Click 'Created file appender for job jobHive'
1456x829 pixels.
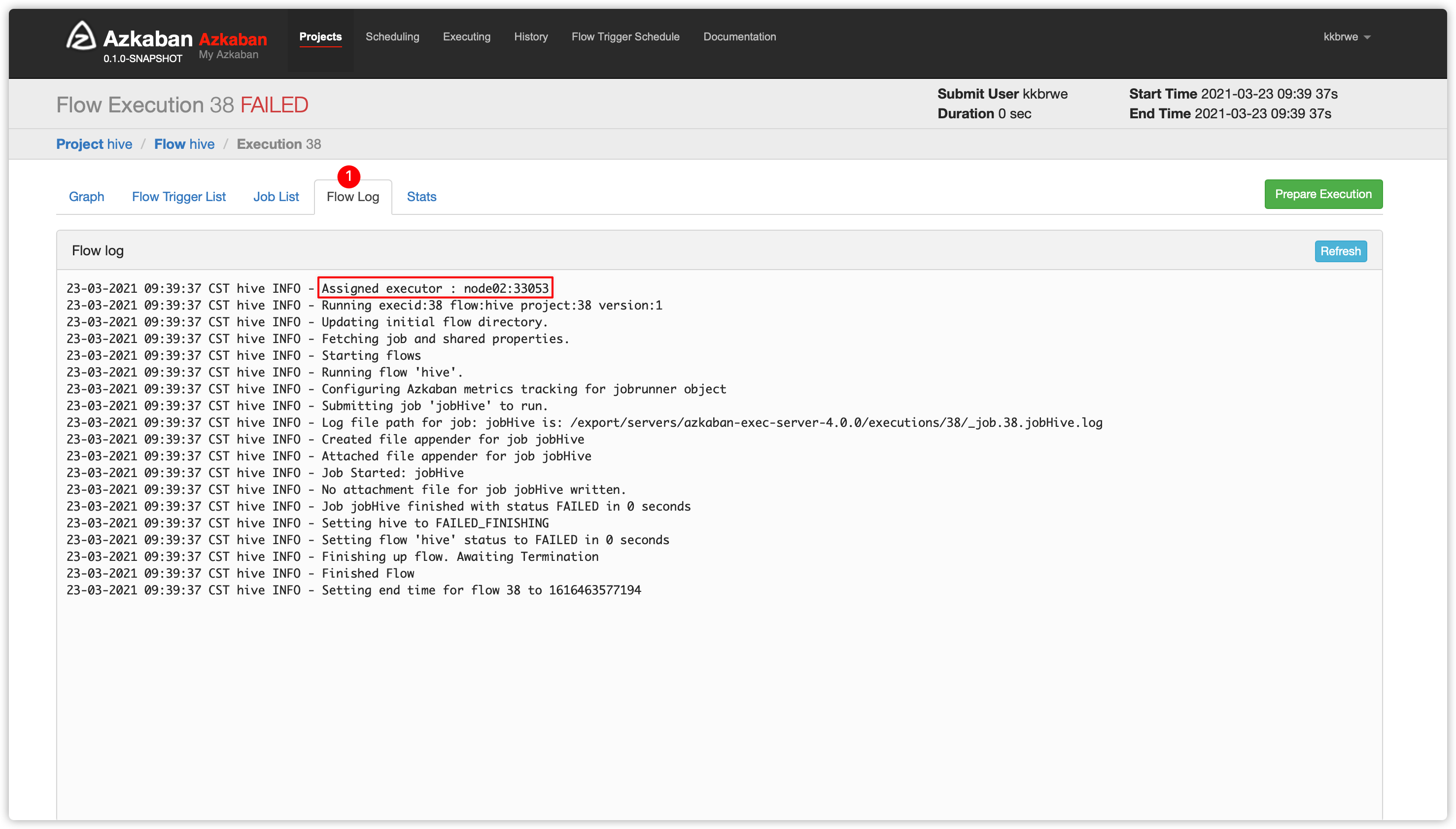click(326, 440)
